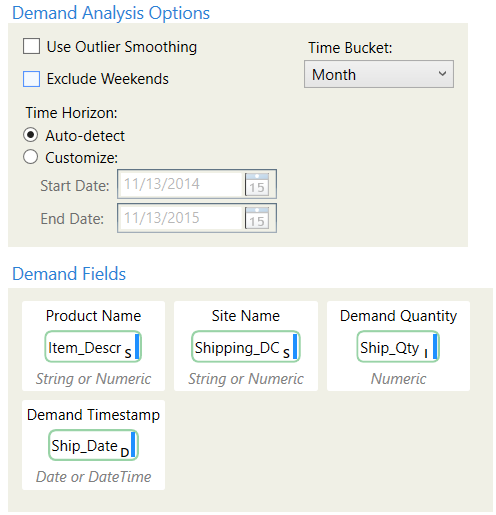Click the Time Bucket dropdown arrow
The width and height of the screenshot is (496, 515).
[x=442, y=74]
